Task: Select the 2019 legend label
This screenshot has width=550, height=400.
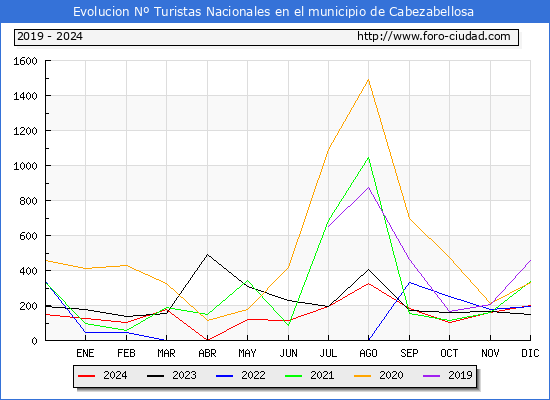Action: pos(460,375)
